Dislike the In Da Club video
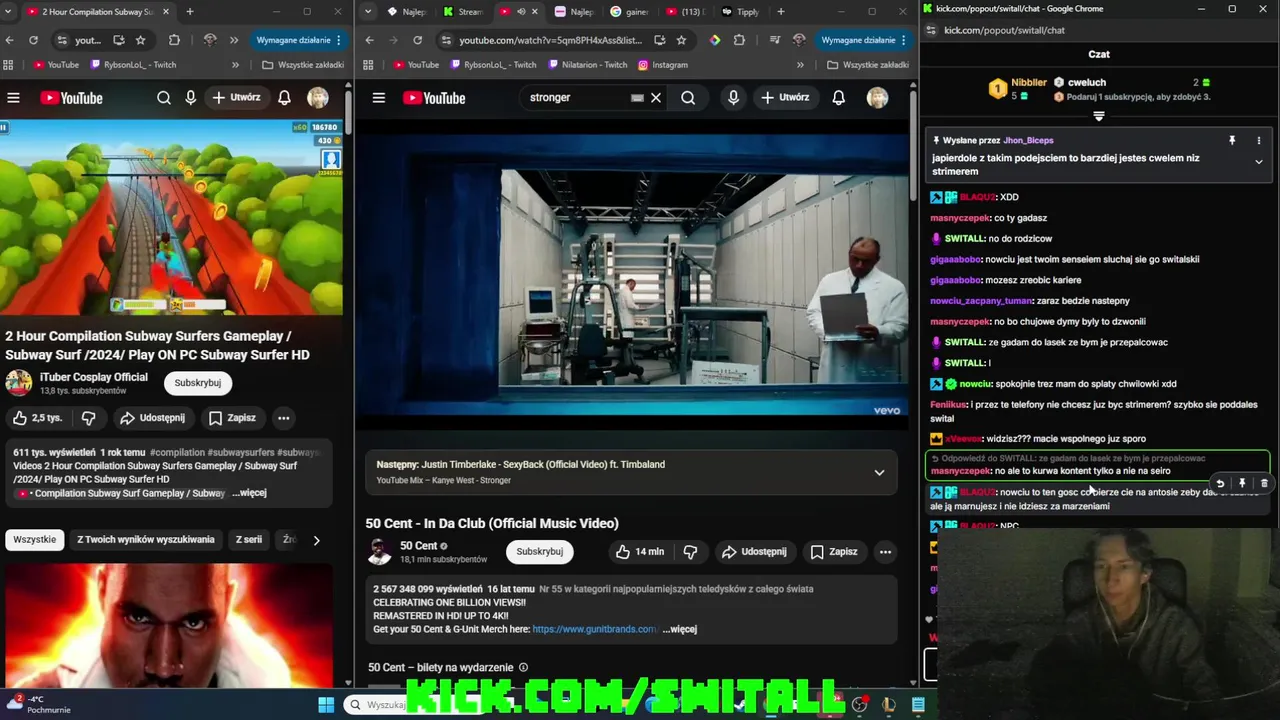The width and height of the screenshot is (1280, 720). click(x=690, y=552)
